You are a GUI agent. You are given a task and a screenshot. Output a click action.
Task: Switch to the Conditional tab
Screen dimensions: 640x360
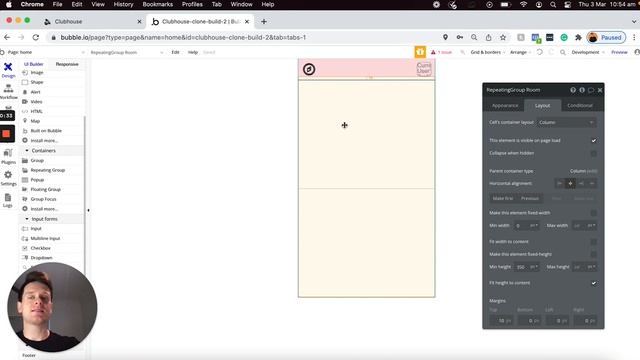(580, 106)
